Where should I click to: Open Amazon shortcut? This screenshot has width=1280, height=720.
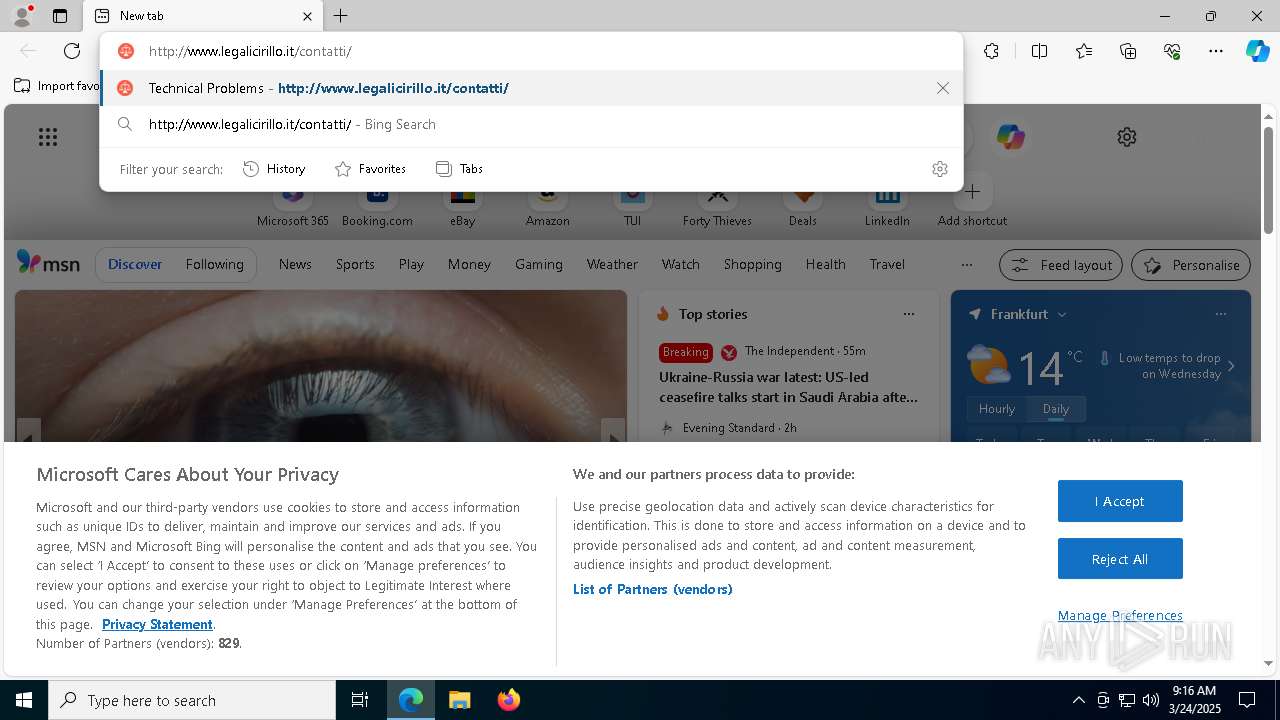click(547, 207)
